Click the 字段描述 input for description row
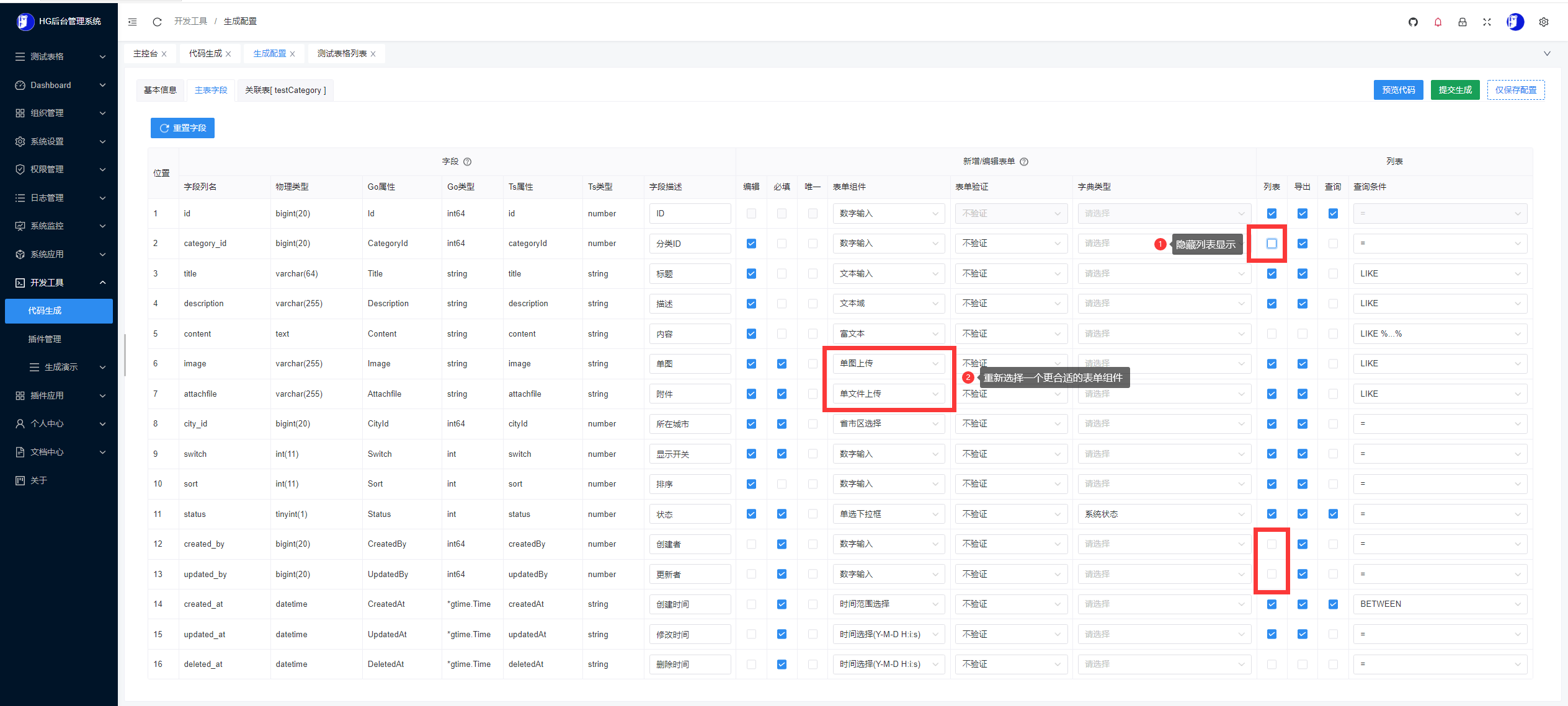 pyautogui.click(x=690, y=304)
